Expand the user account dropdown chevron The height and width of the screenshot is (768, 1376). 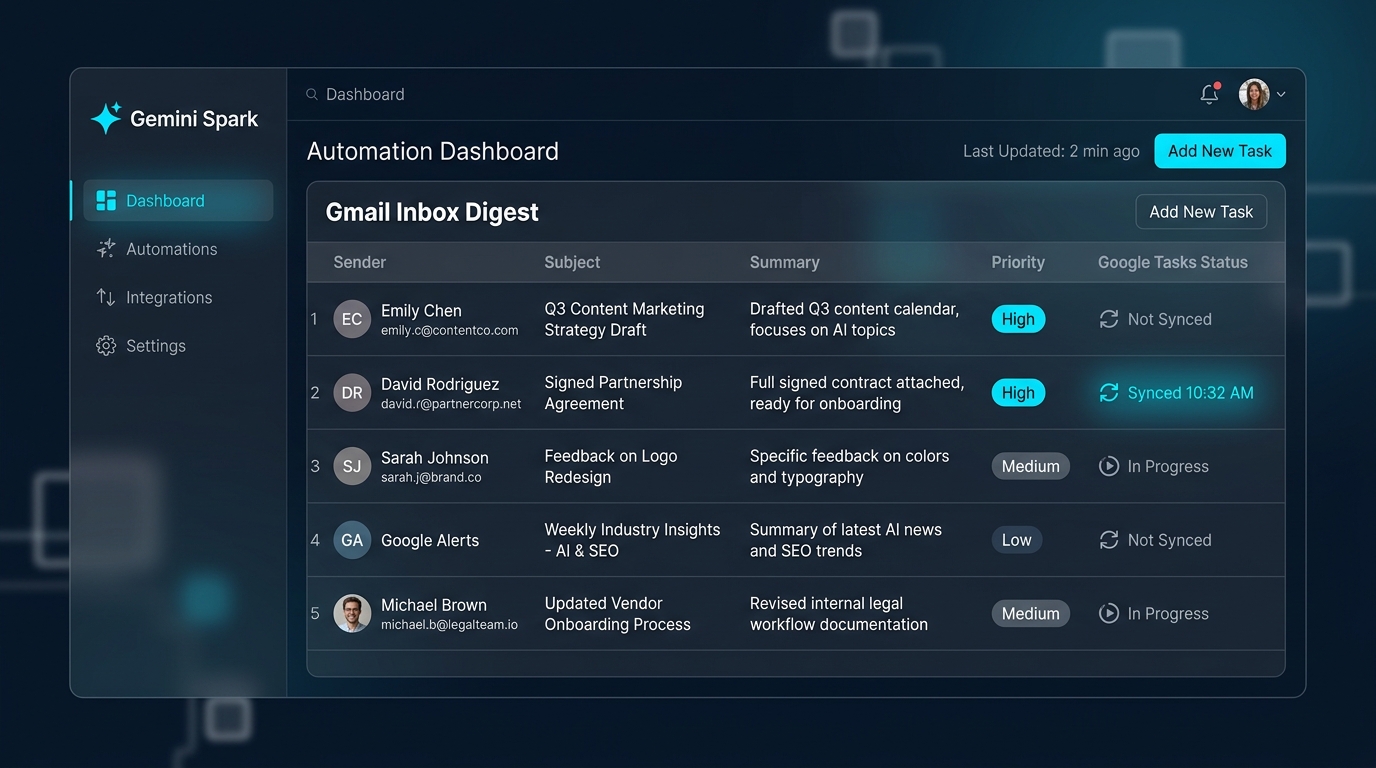1281,94
